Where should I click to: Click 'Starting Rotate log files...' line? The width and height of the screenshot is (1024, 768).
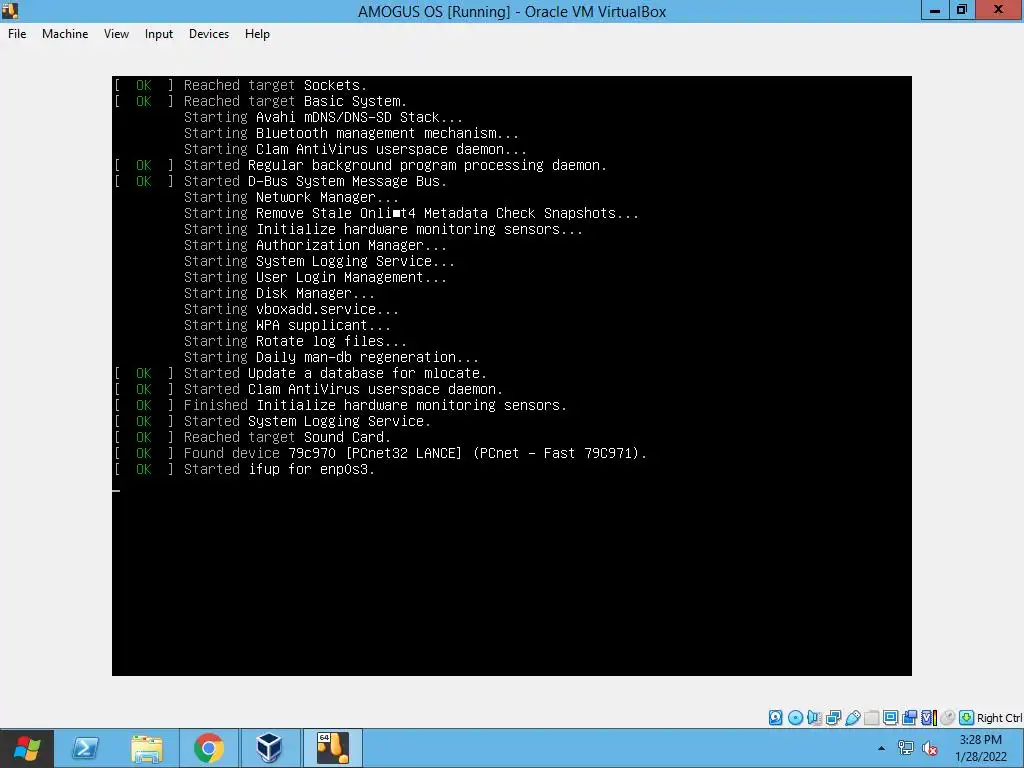(x=295, y=342)
